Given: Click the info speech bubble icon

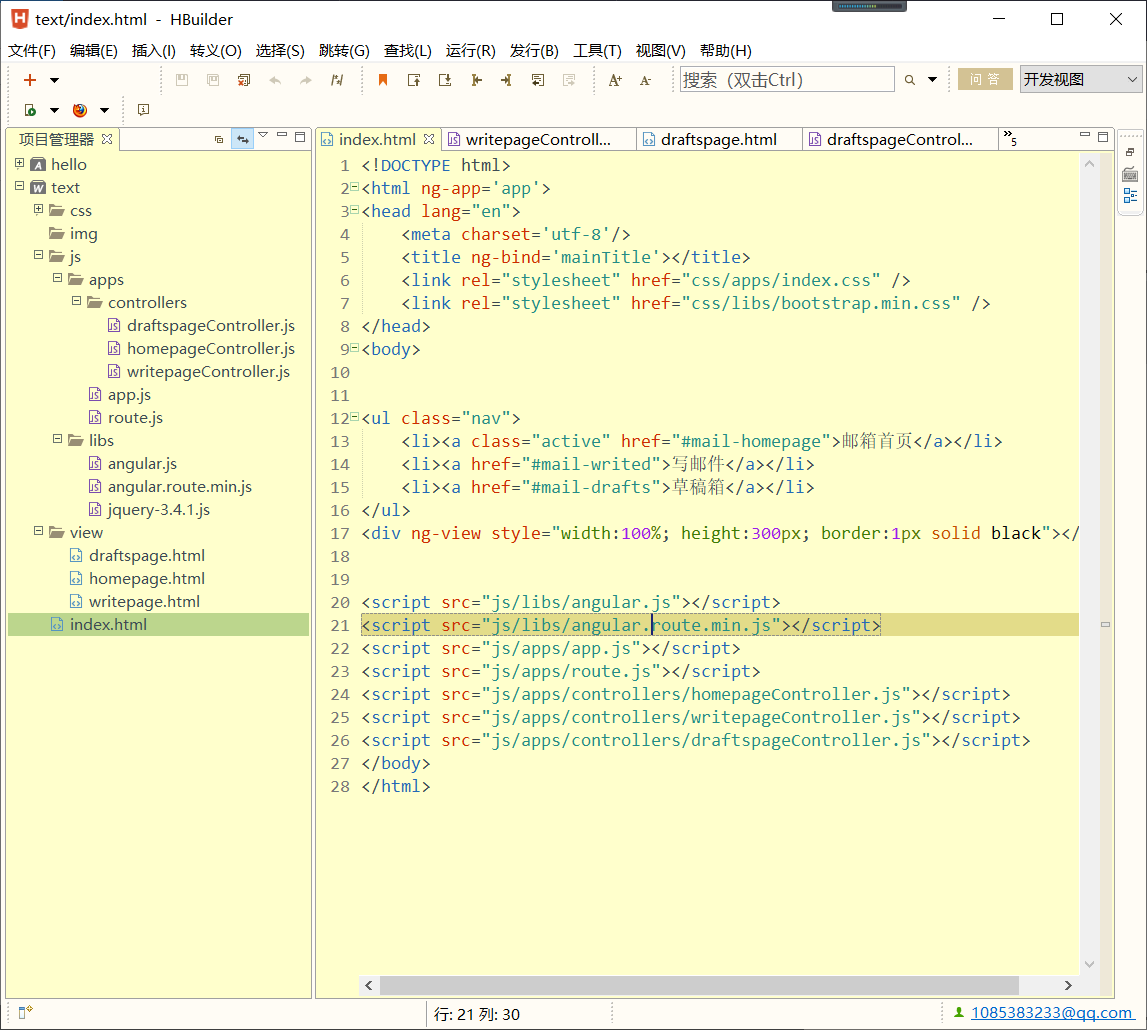Looking at the screenshot, I should tap(143, 110).
